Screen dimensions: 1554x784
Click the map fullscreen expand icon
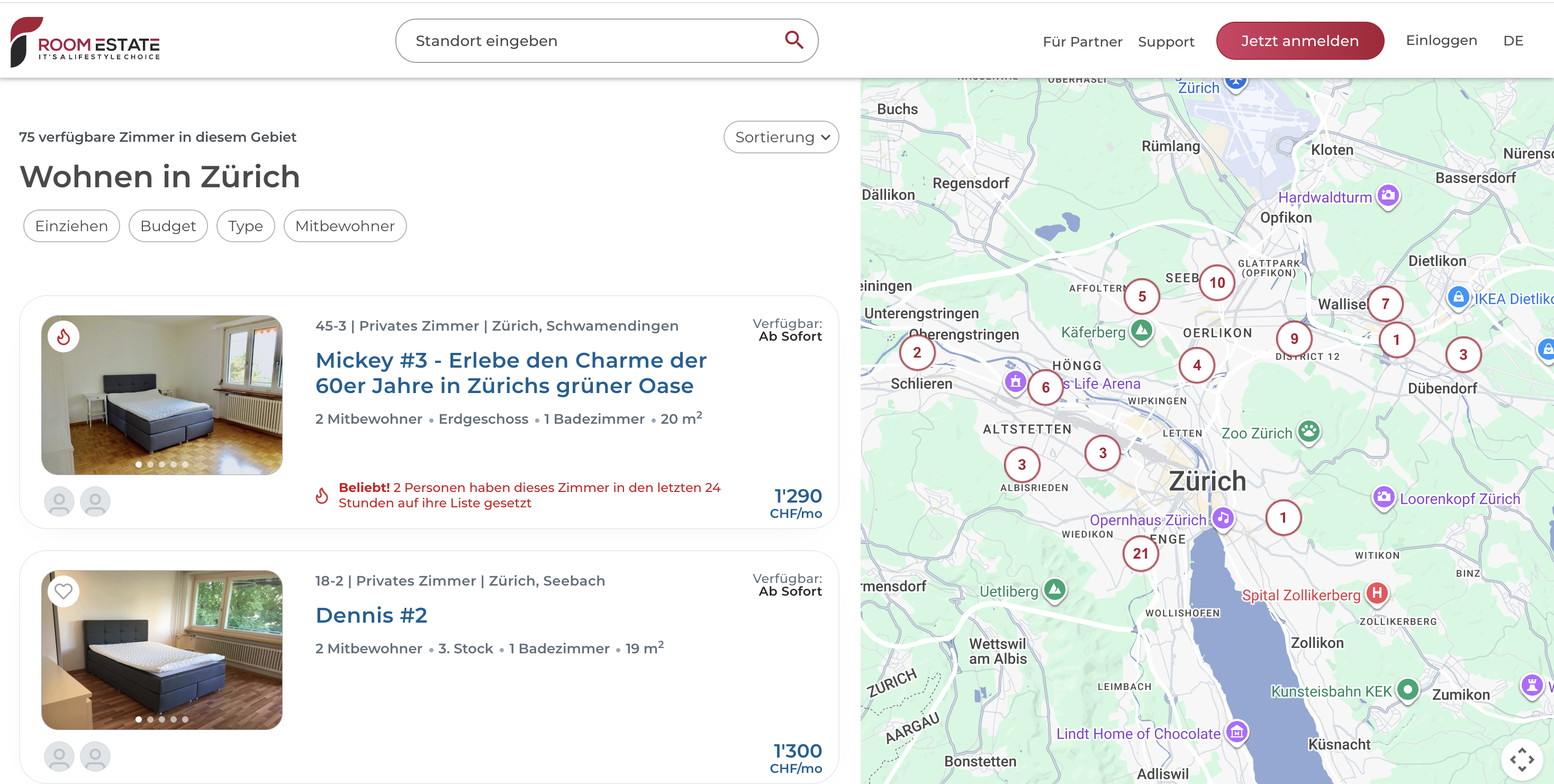click(x=1521, y=759)
